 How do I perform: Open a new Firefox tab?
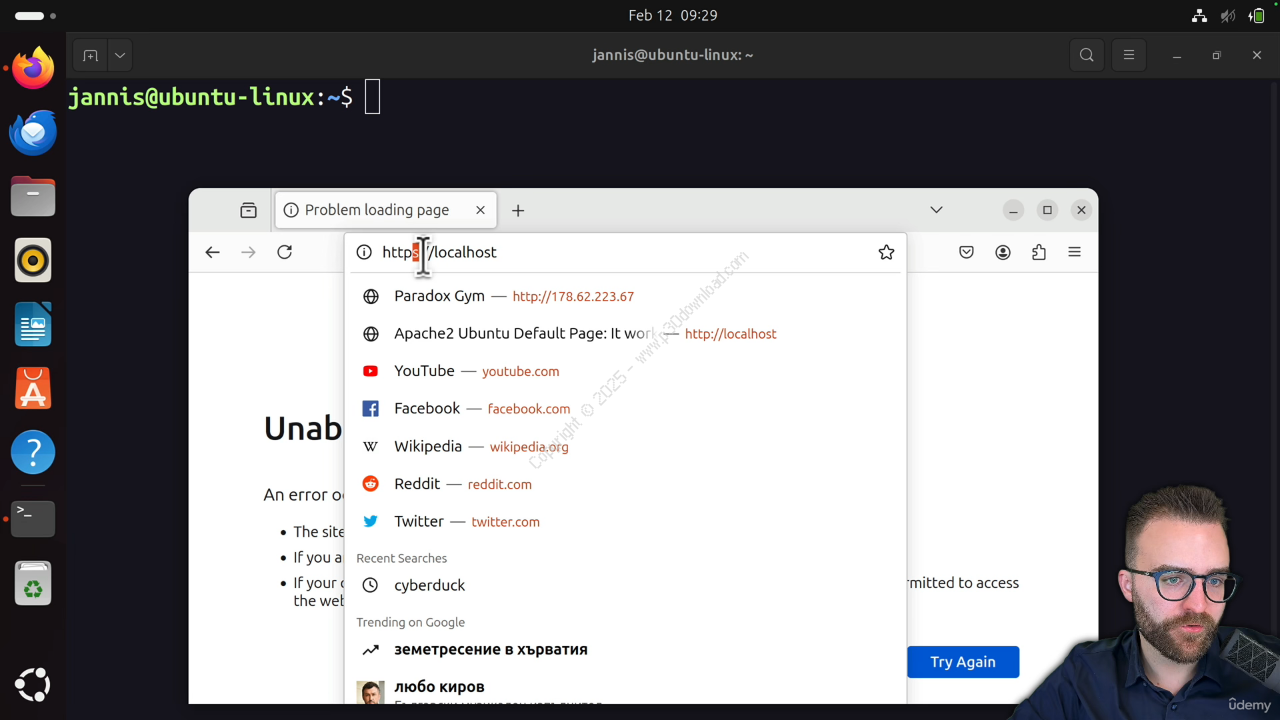click(518, 210)
